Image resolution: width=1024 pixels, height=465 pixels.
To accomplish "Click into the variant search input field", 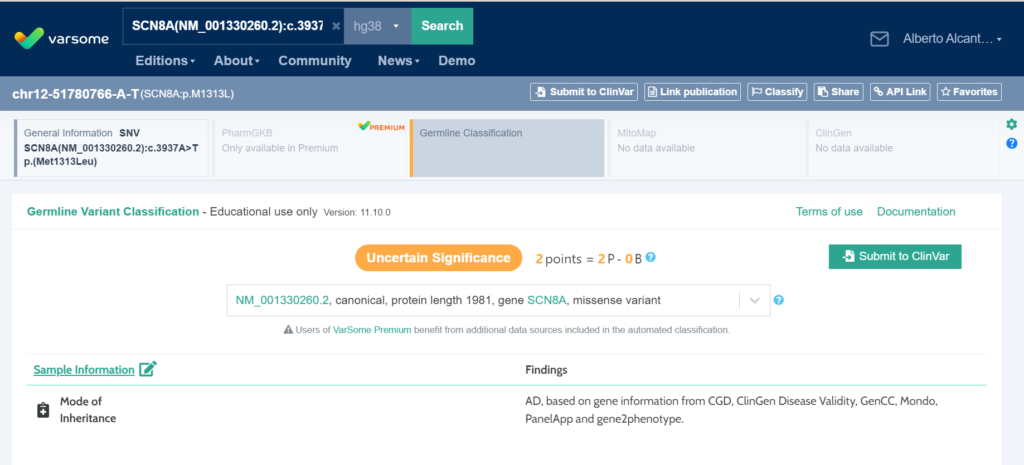I will (x=227, y=26).
